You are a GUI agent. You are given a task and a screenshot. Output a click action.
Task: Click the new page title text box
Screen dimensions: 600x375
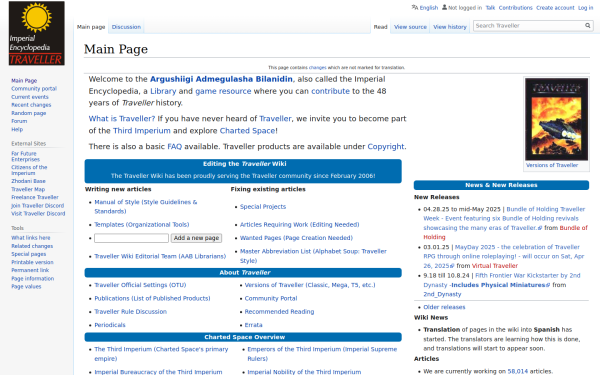[x=131, y=238]
